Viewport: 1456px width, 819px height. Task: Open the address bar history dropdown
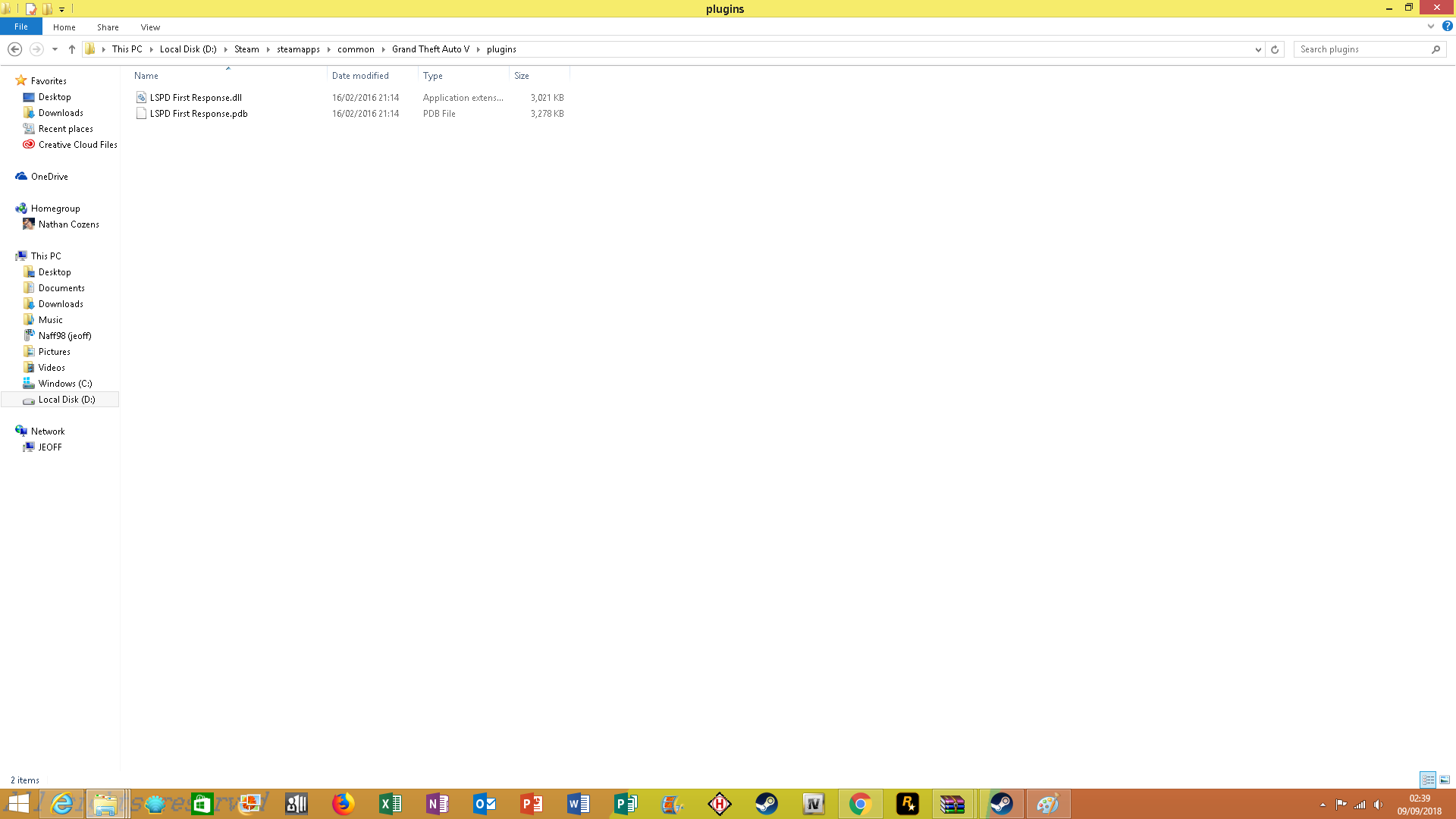[1258, 49]
